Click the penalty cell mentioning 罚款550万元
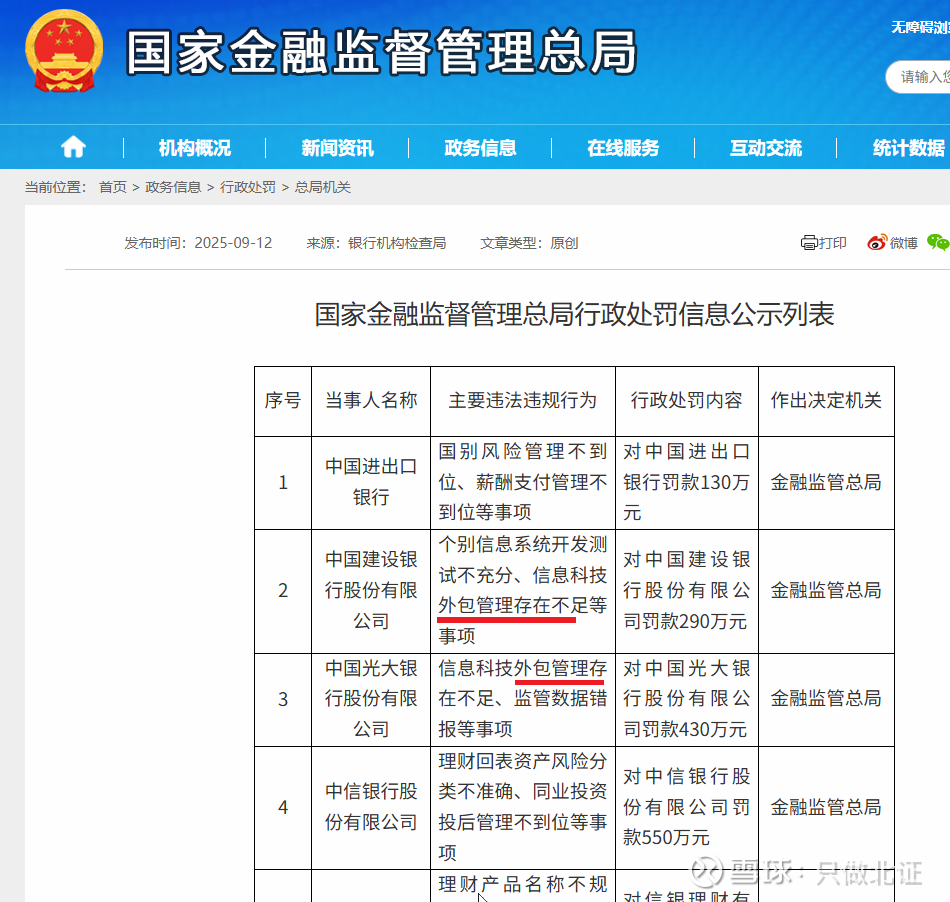950x902 pixels. coord(686,807)
